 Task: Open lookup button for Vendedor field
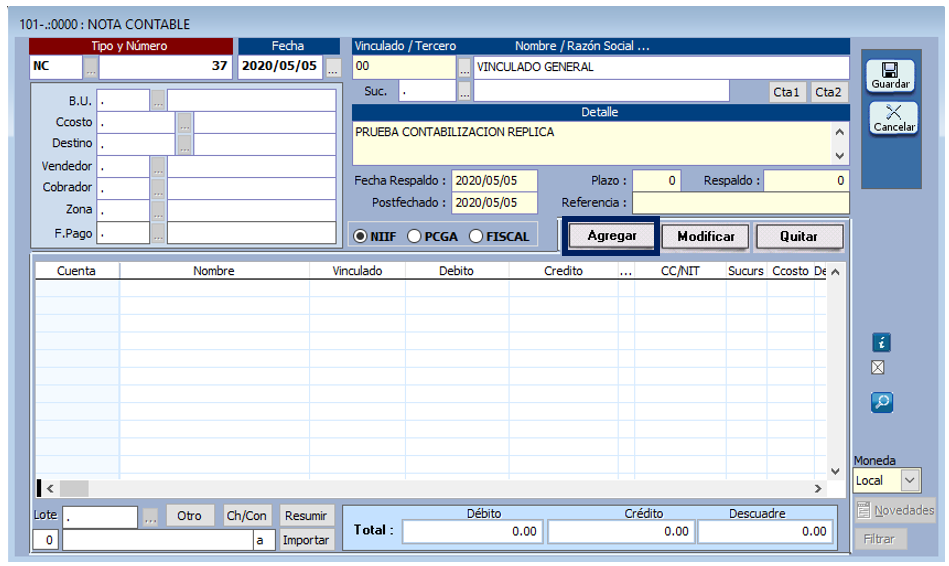157,166
